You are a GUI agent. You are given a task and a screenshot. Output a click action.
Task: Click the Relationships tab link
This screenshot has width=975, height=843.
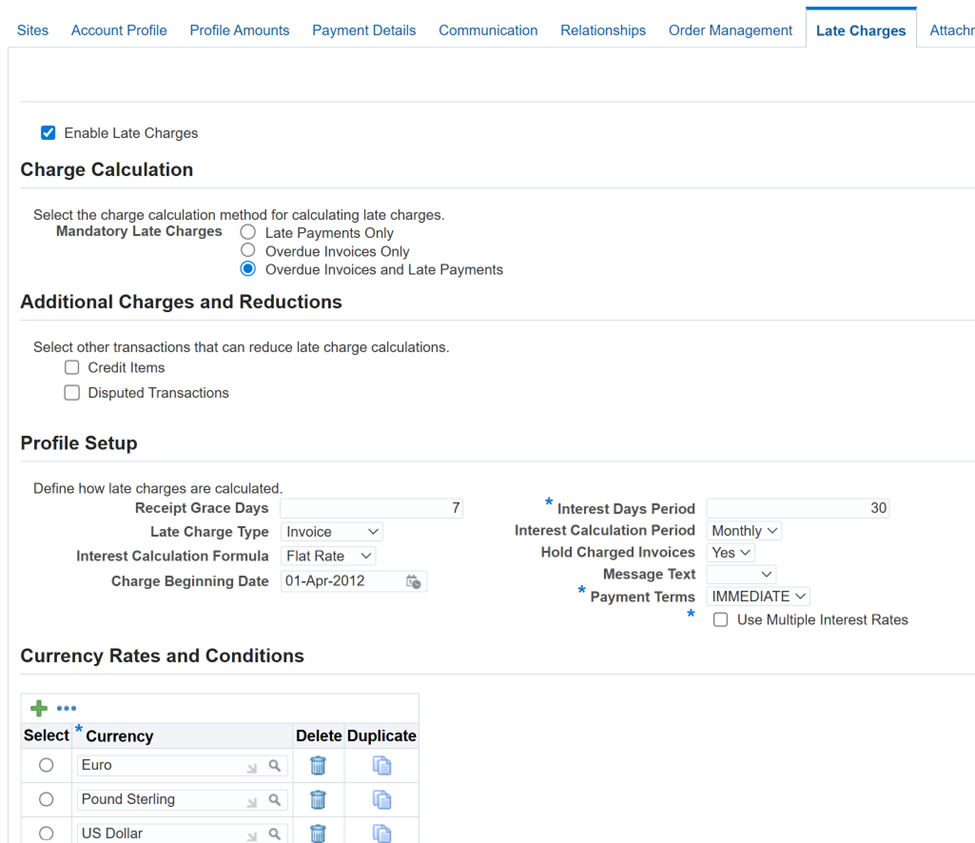tap(603, 30)
